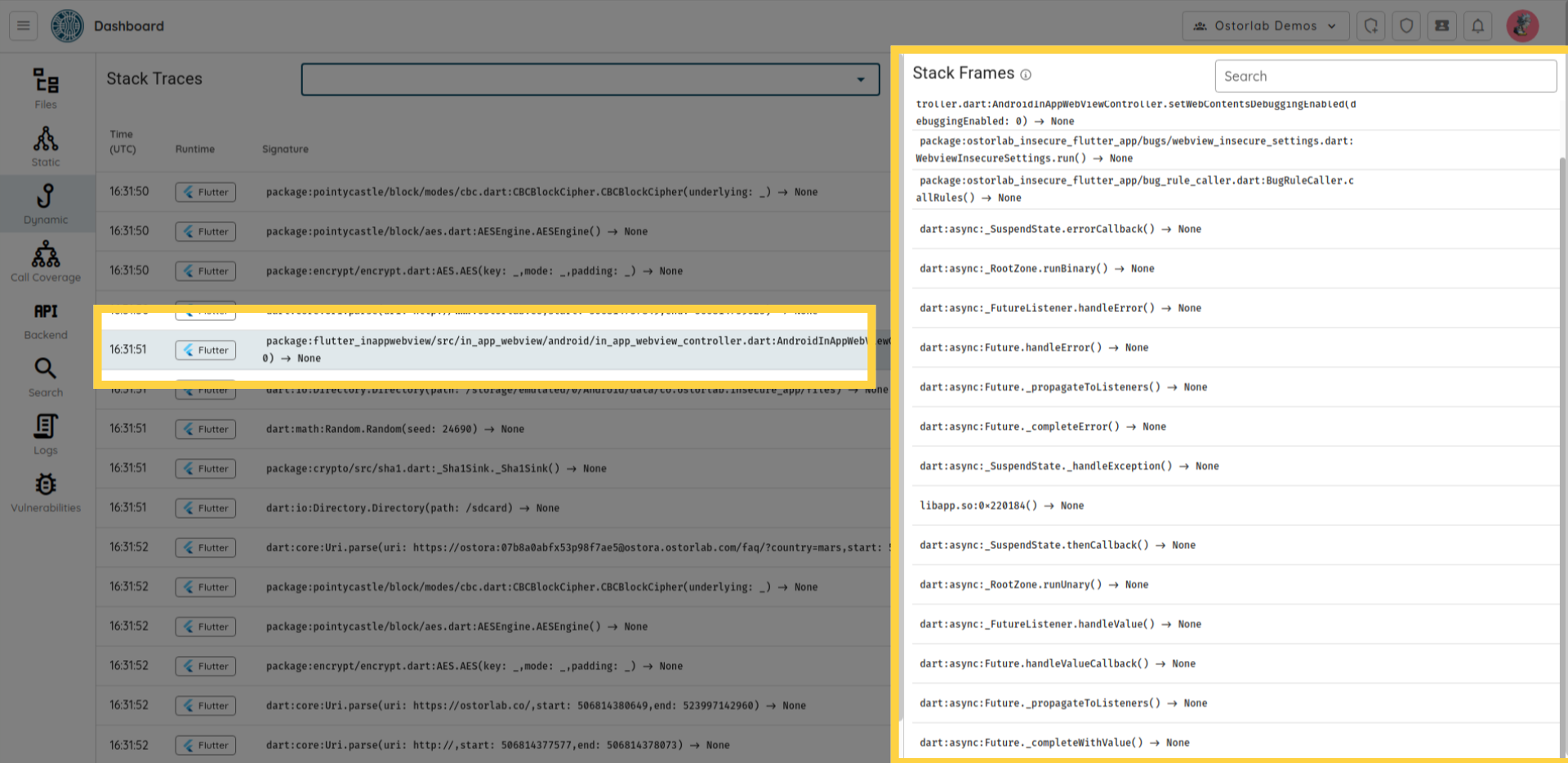1568x763 pixels.
Task: Open the Files section in sidebar
Action: 46,87
